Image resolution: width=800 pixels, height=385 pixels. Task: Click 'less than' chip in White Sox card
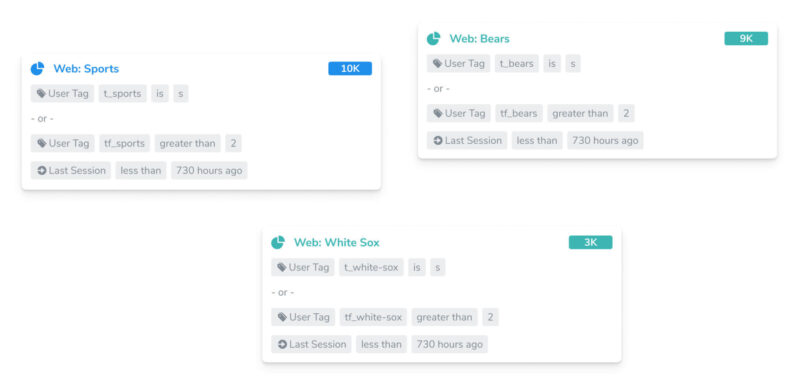pos(382,344)
